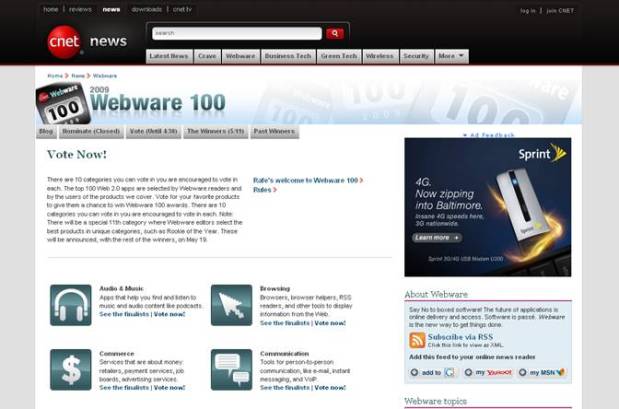Open the Security tab
This screenshot has height=409, width=619.
(416, 56)
